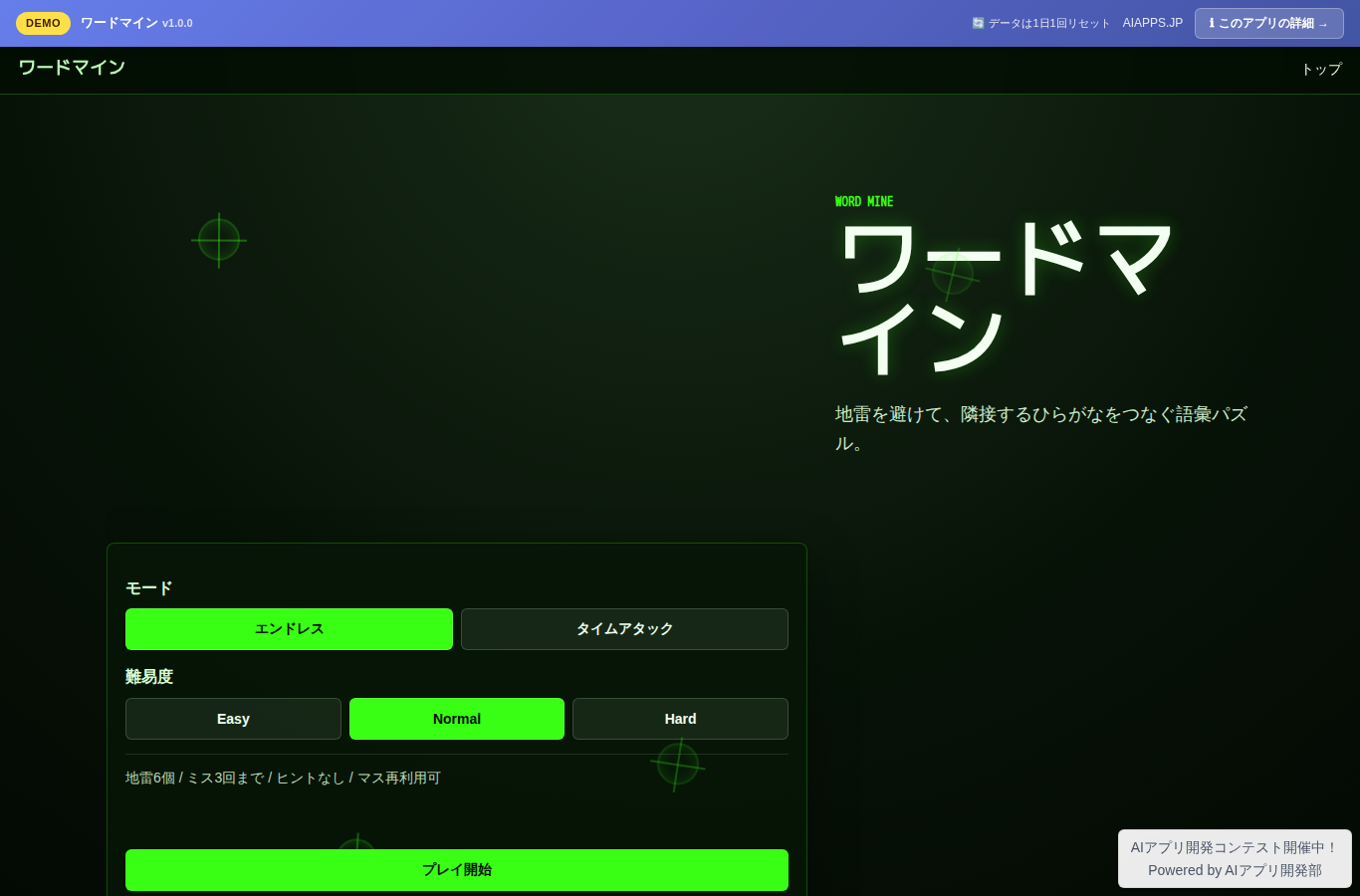Click the ワードマイン v1.0.0 header title
This screenshot has height=896, width=1360.
136,23
